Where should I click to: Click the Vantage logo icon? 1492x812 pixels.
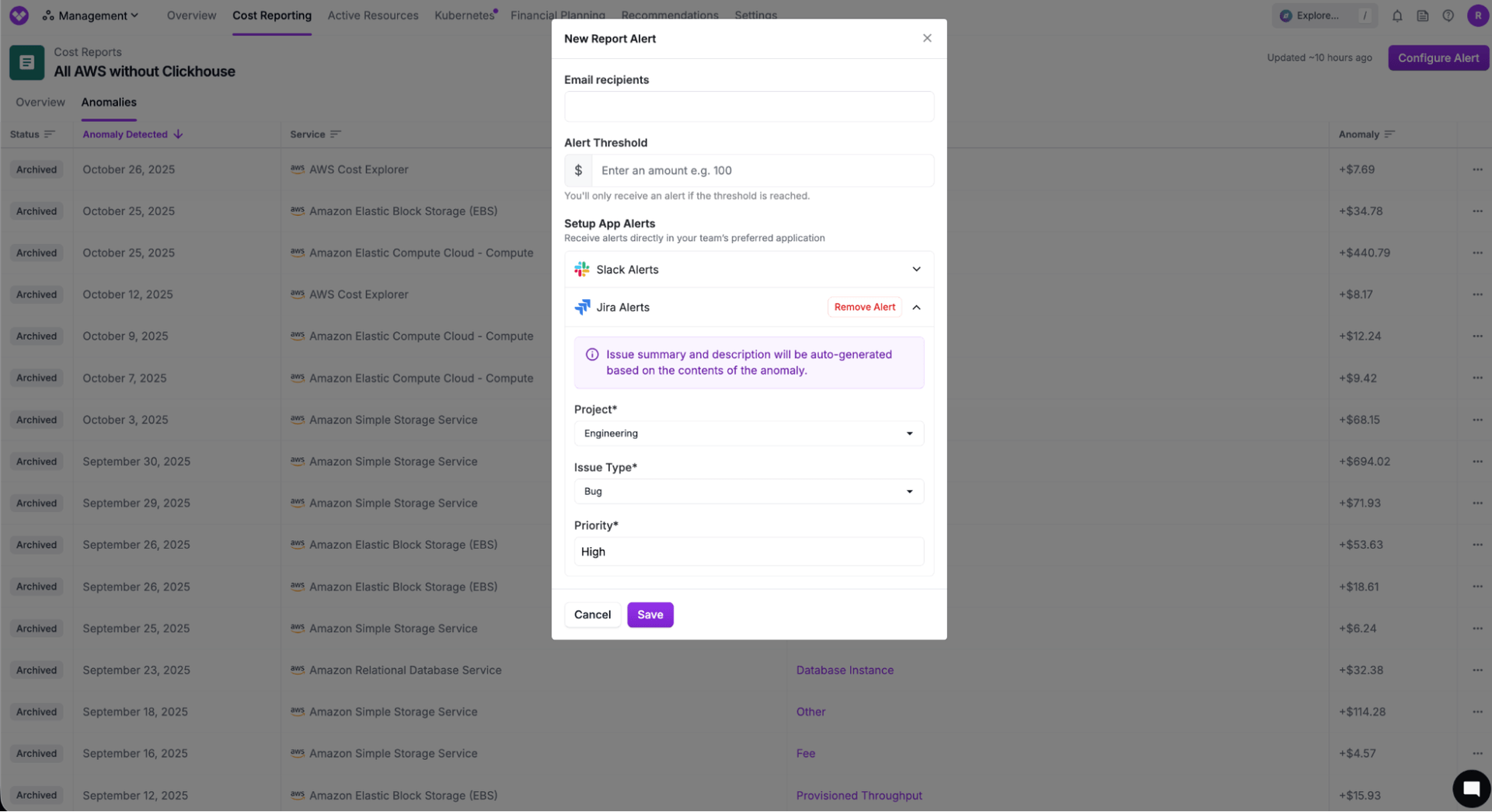tap(19, 15)
